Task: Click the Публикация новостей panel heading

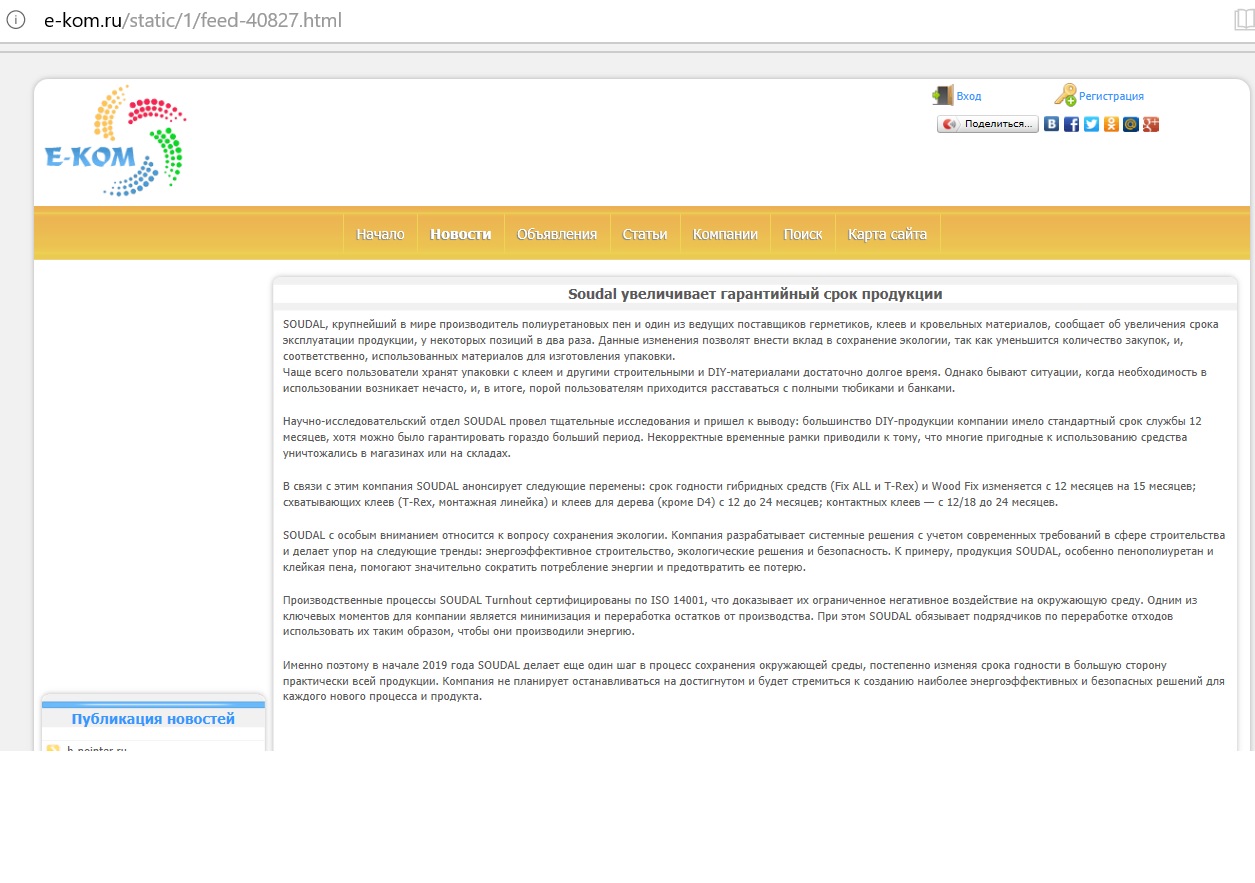Action: pos(153,719)
